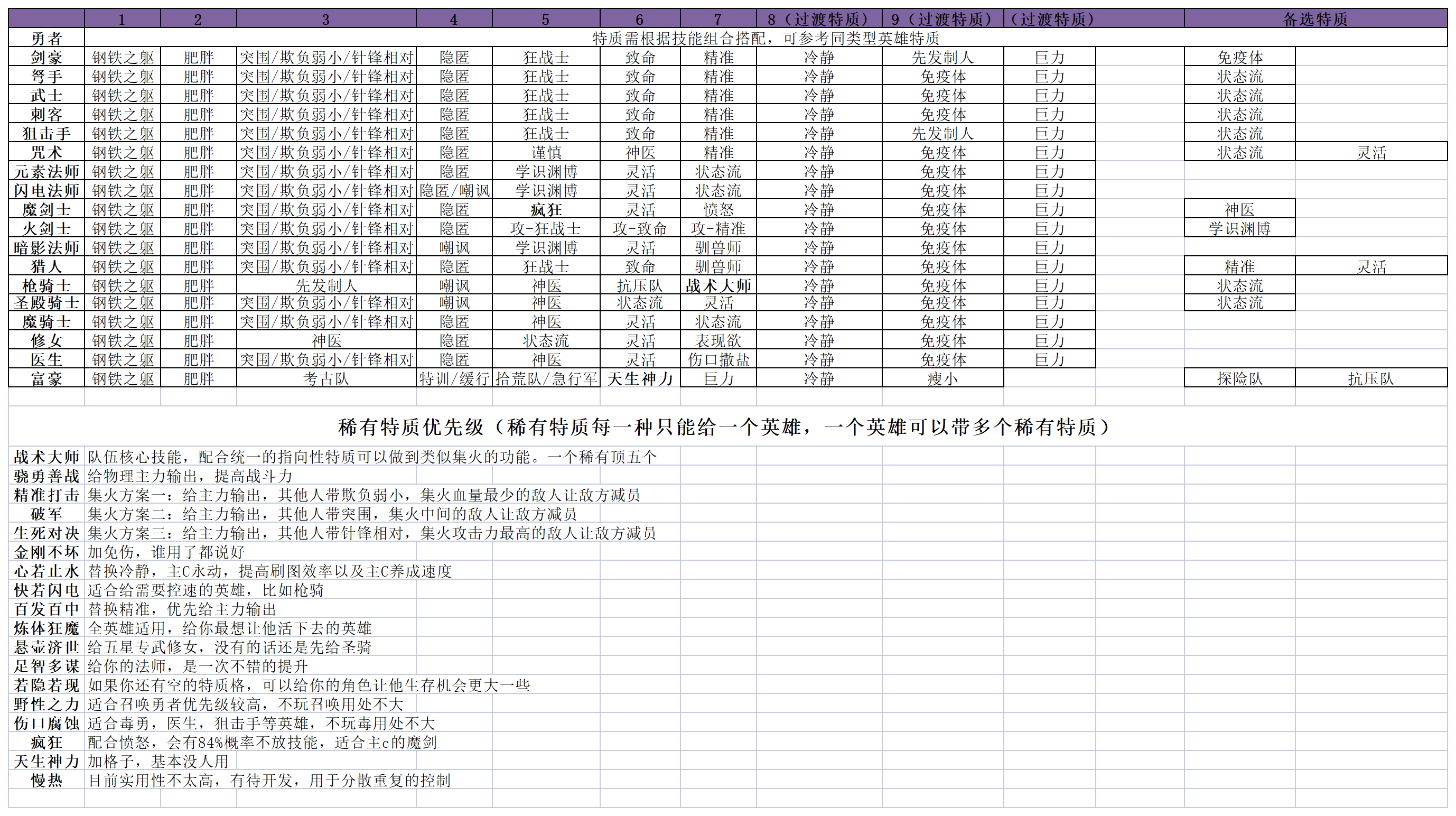Select the 百发百中 label
The width and height of the screenshot is (1456, 816).
46,609
